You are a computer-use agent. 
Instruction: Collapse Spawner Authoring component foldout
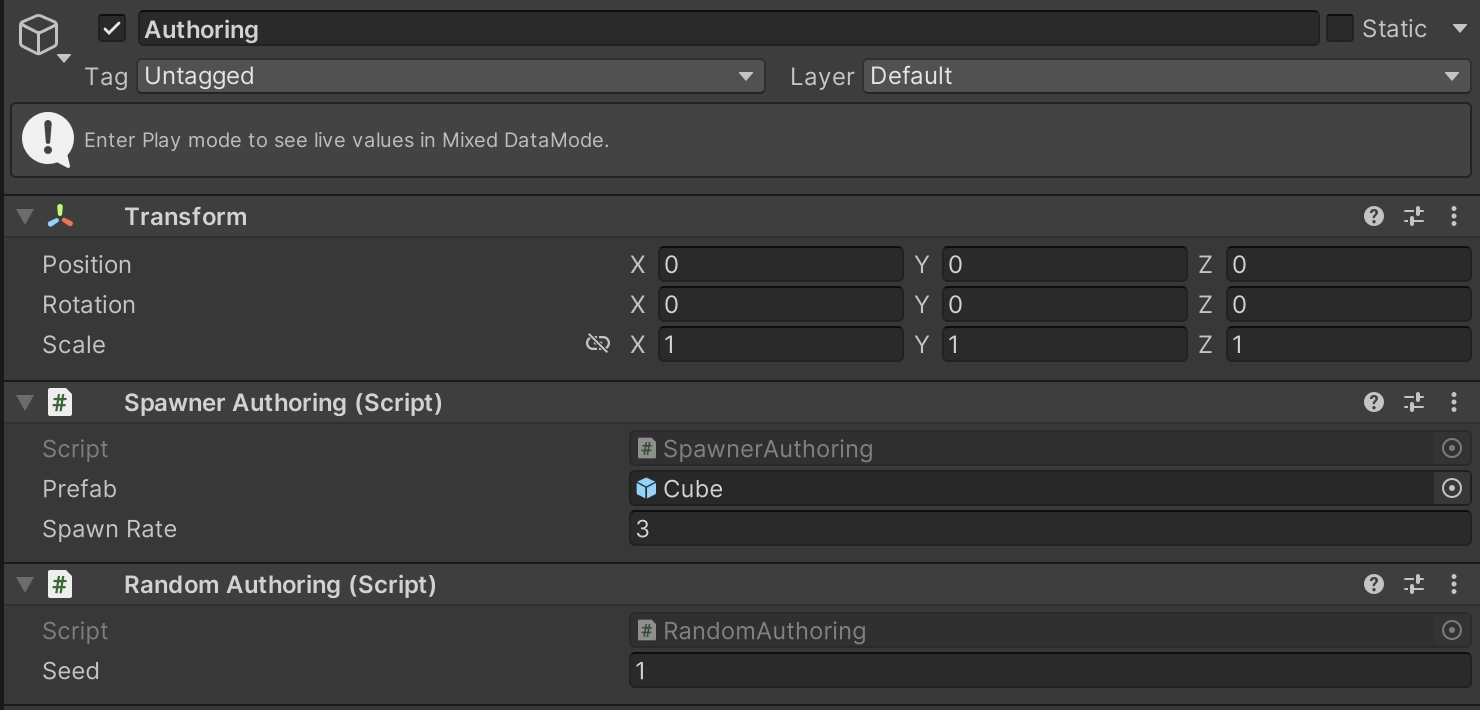pos(26,403)
